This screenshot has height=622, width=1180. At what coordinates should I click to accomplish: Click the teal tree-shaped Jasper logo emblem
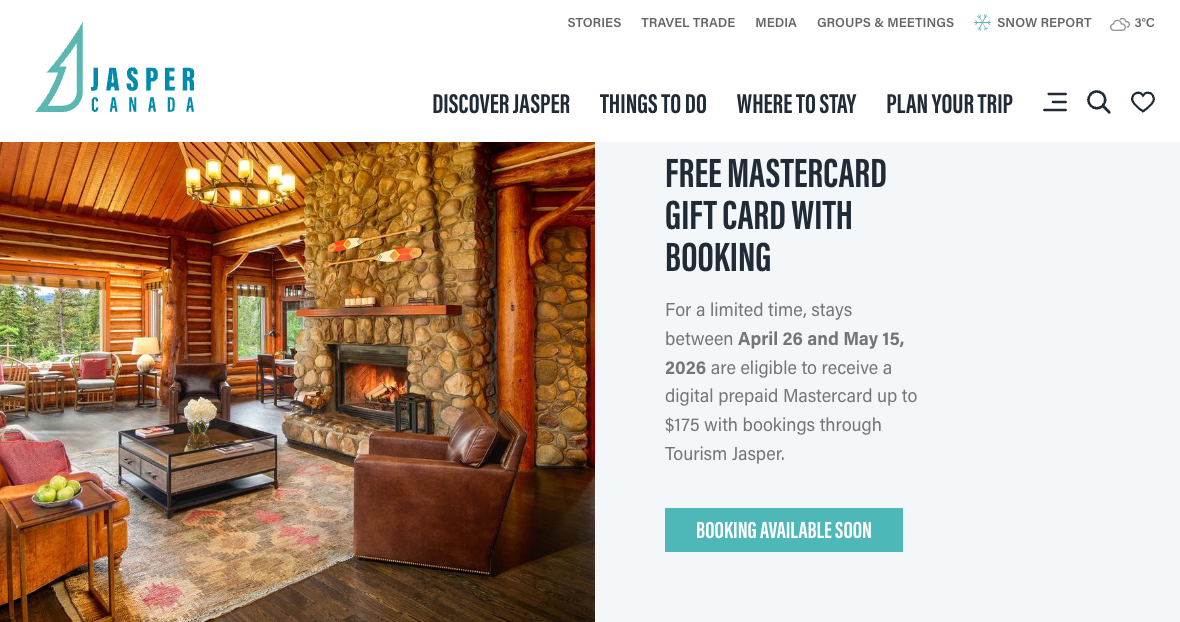pos(61,69)
